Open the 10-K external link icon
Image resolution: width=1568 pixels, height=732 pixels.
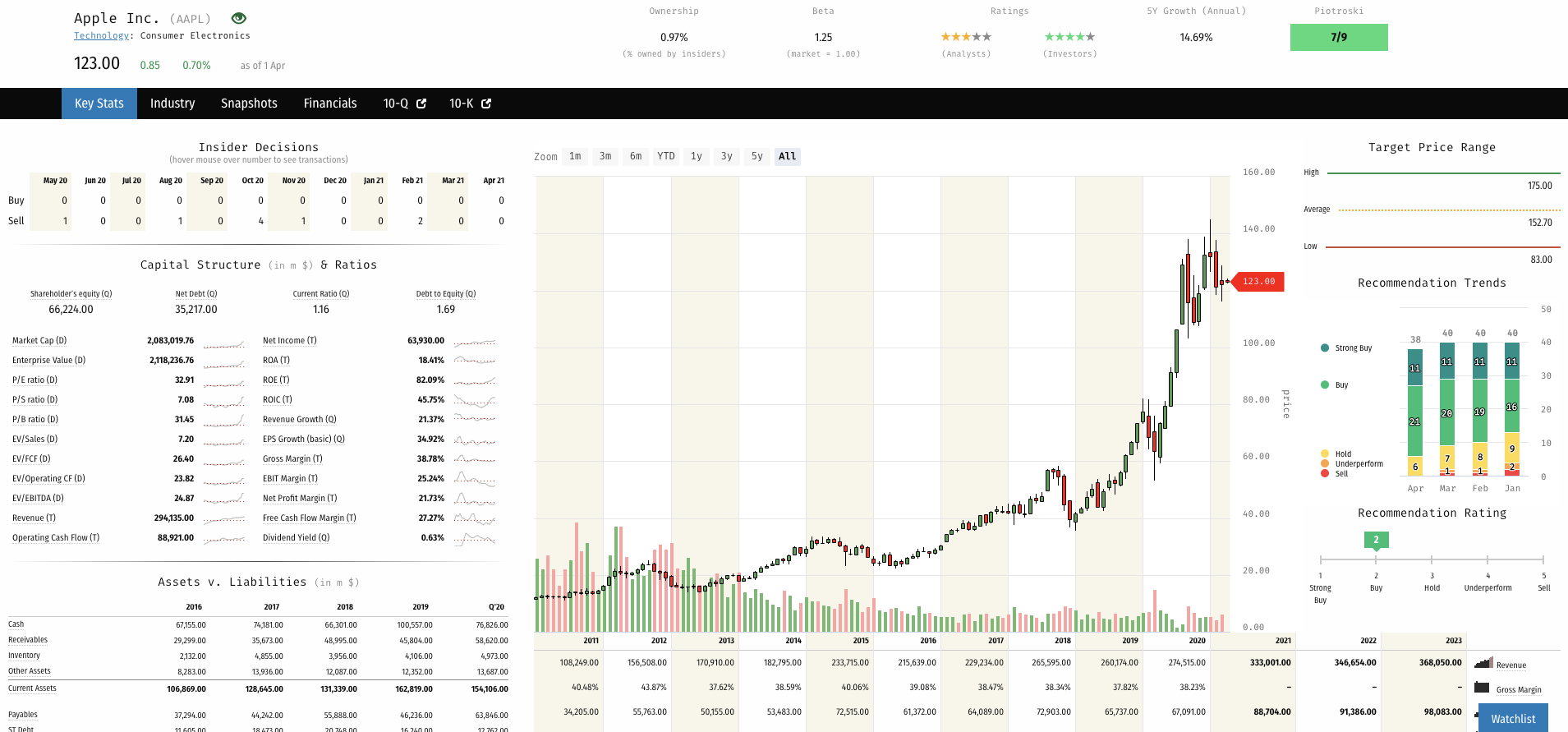(x=486, y=104)
